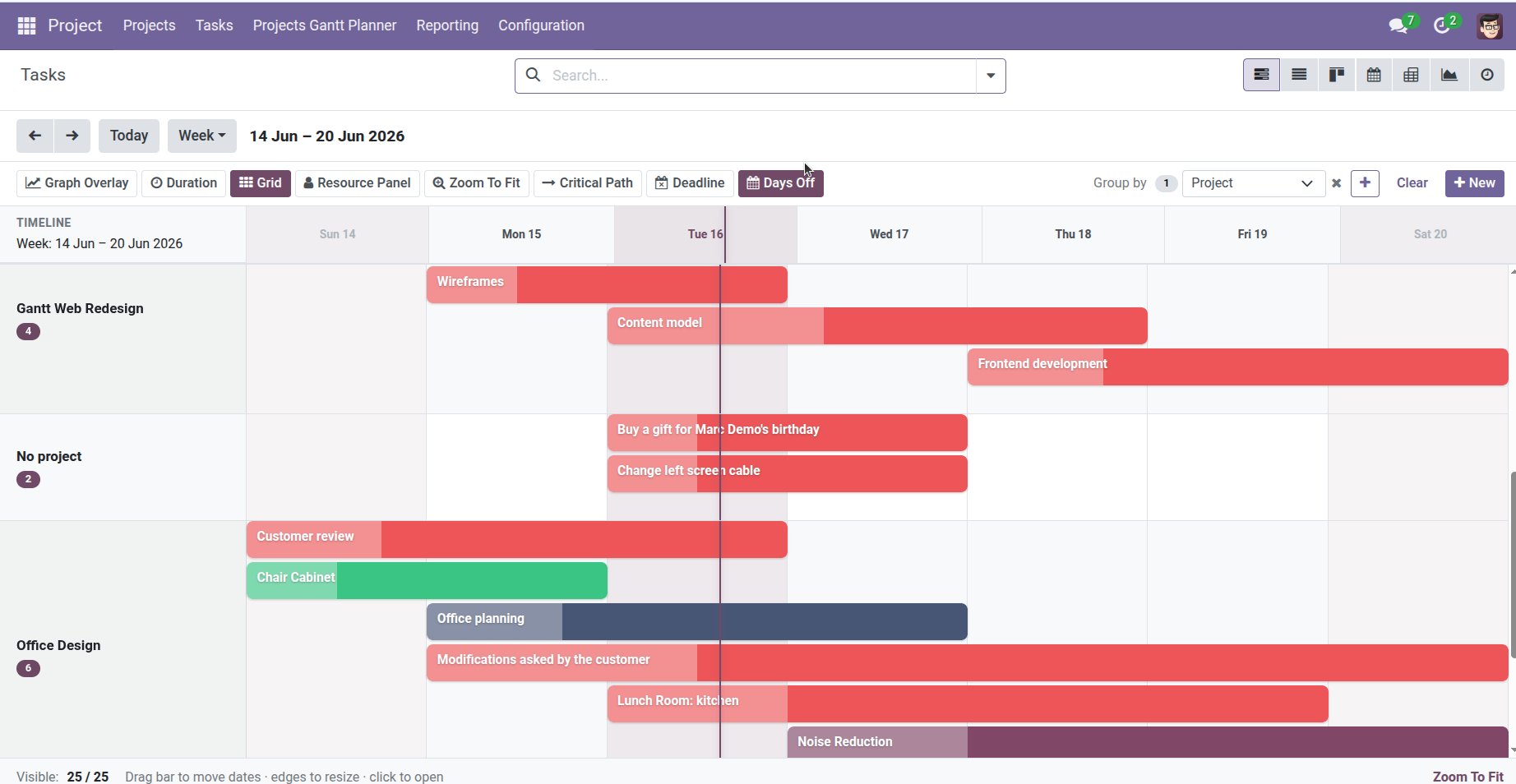Open the Wireframes task bar

pos(607,284)
